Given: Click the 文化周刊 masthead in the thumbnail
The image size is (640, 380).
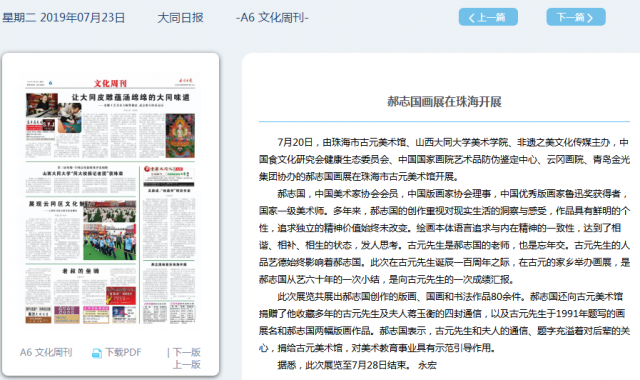Looking at the screenshot, I should (x=110, y=84).
